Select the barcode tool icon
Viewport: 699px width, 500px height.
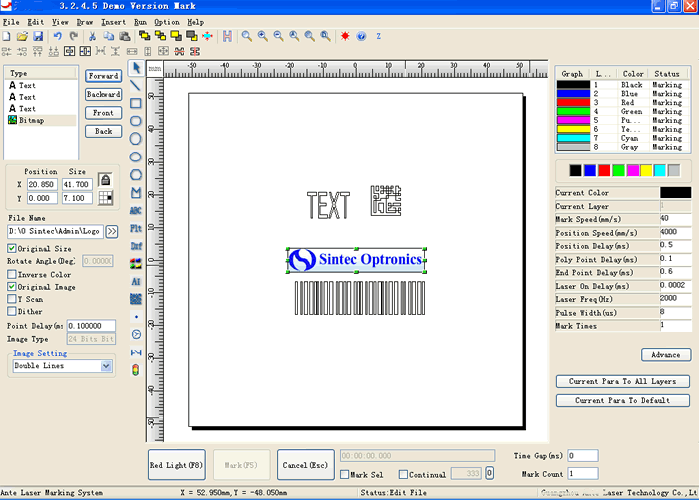coord(136,299)
